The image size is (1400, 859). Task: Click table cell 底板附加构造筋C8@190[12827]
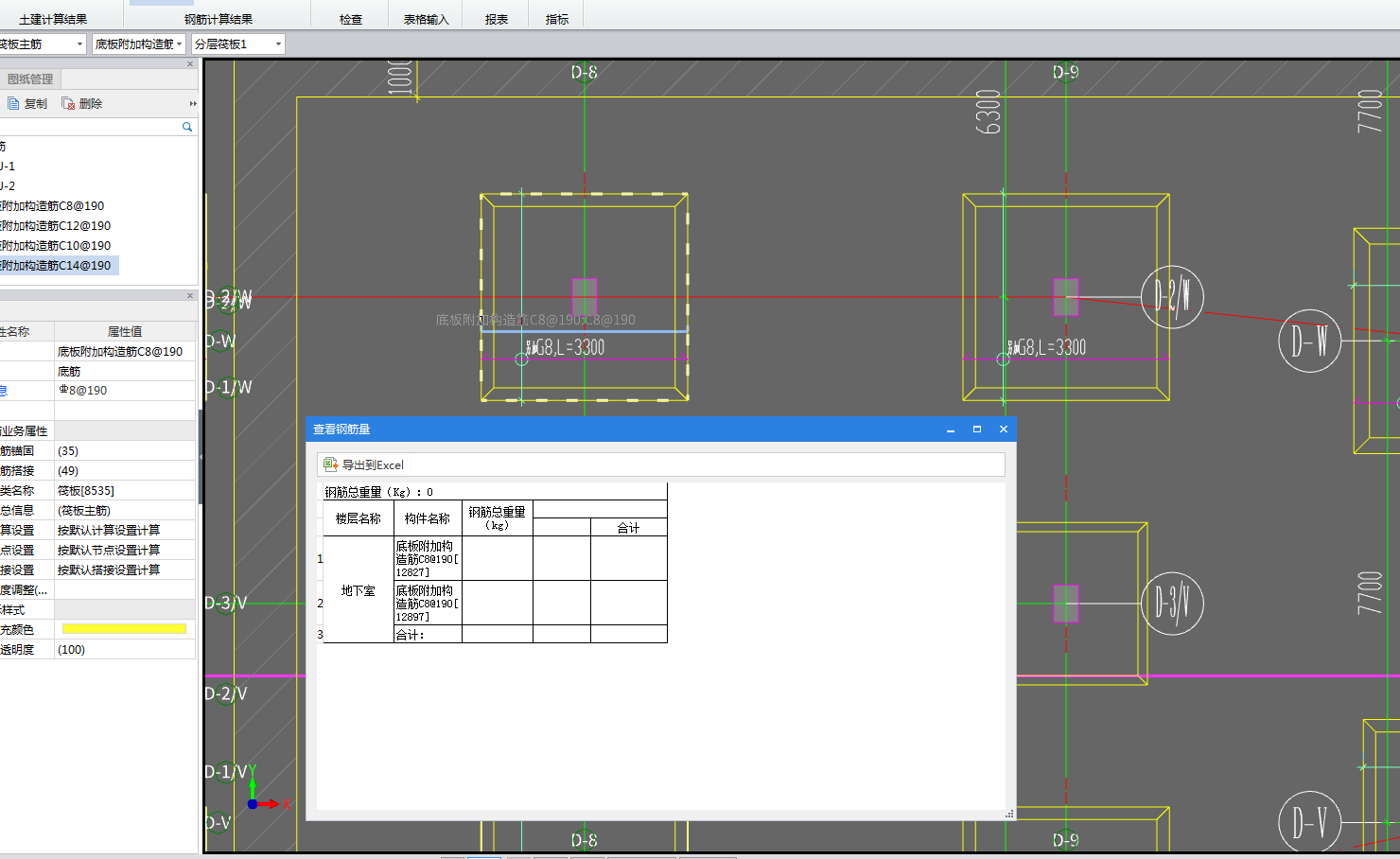click(x=428, y=559)
